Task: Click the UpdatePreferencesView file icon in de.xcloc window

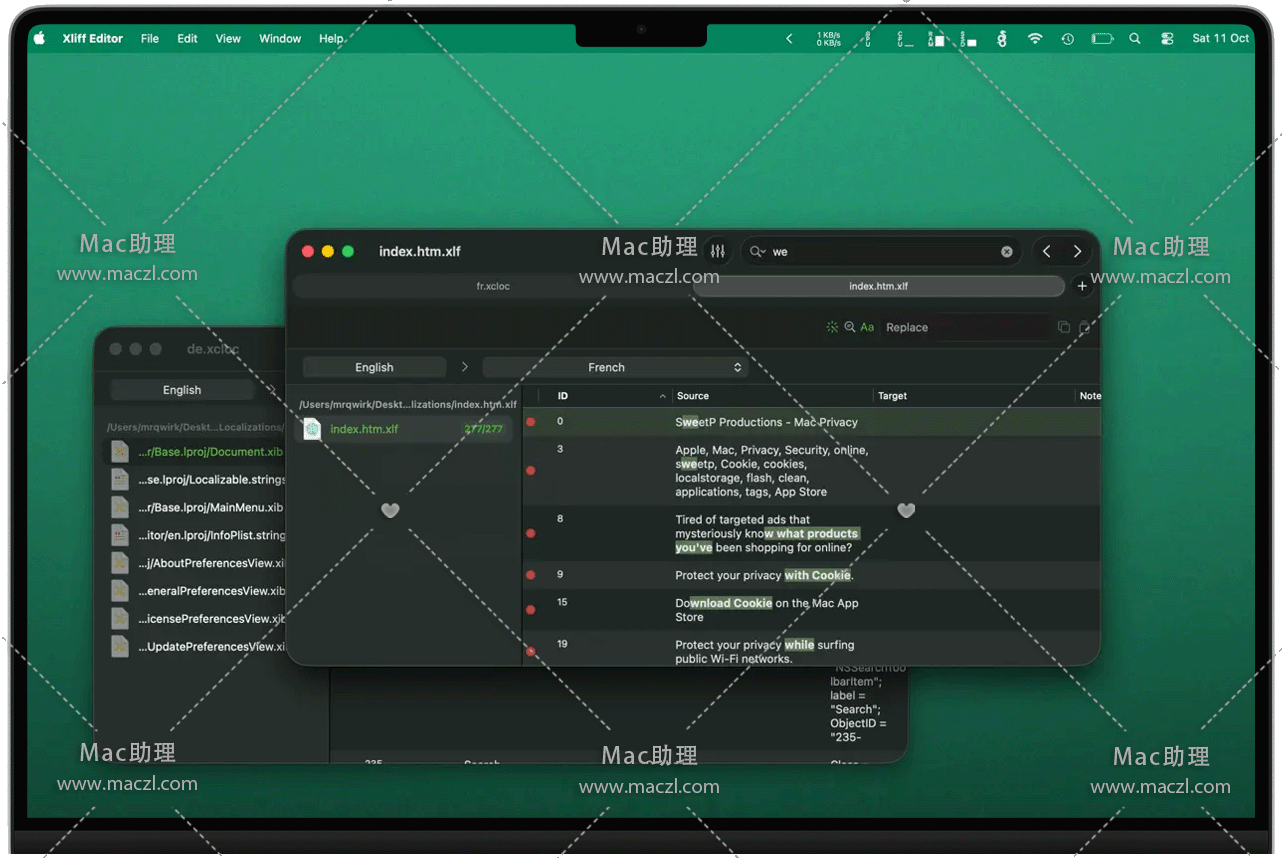Action: coord(120,647)
